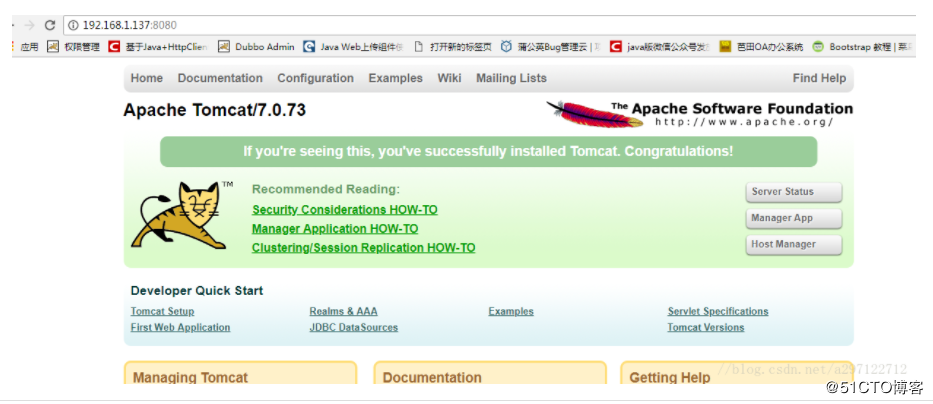Click the http://www.apache.org/ text

[744, 122]
